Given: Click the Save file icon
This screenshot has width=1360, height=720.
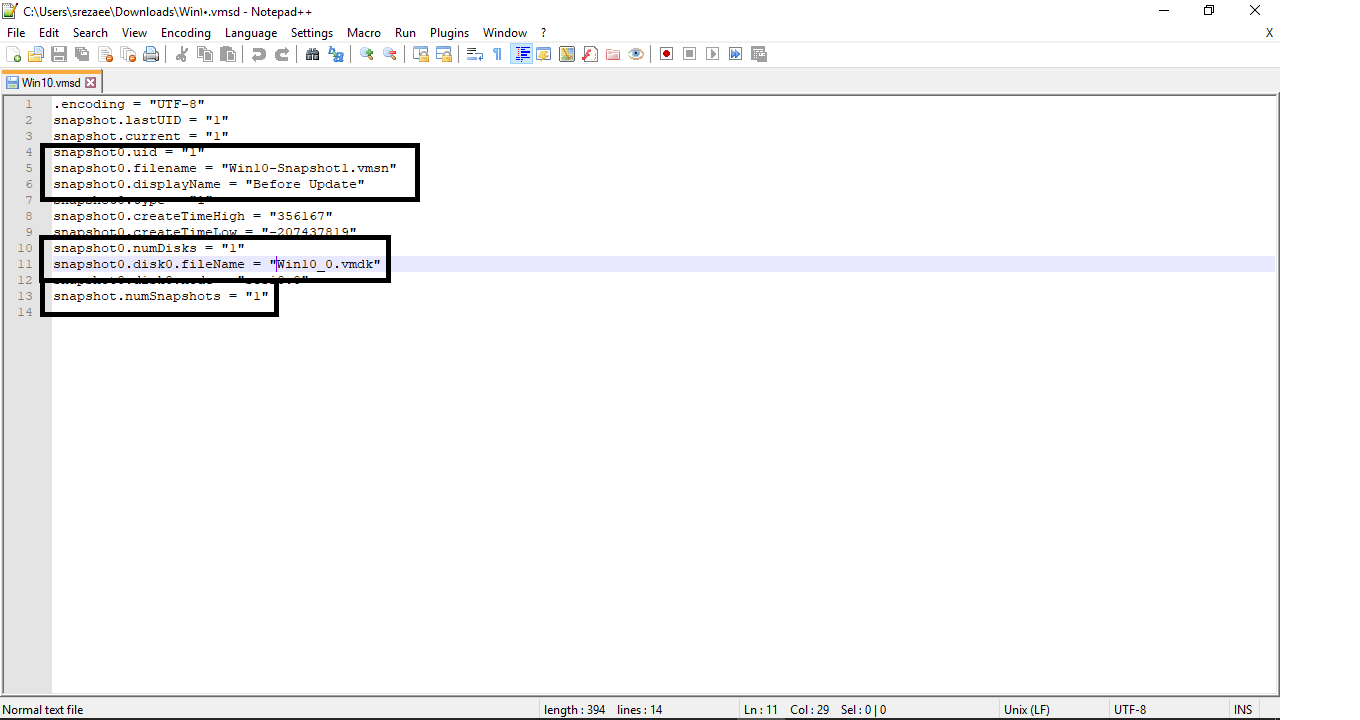Looking at the screenshot, I should pos(59,54).
